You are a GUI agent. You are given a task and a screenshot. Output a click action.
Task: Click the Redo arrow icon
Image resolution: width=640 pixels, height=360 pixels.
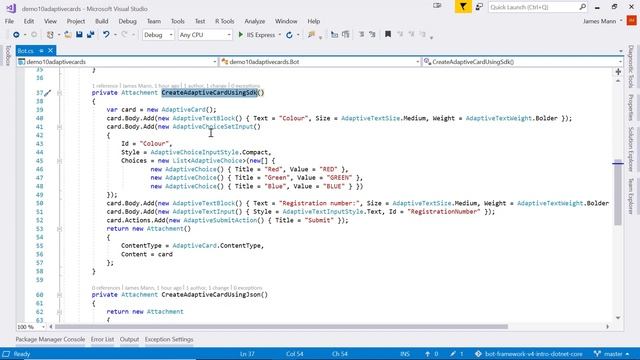pos(124,35)
